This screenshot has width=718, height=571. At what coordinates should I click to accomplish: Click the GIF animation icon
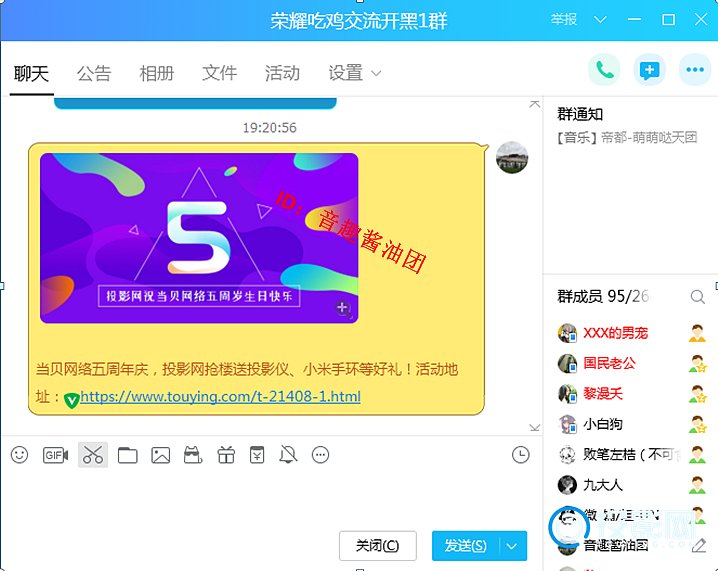point(55,455)
